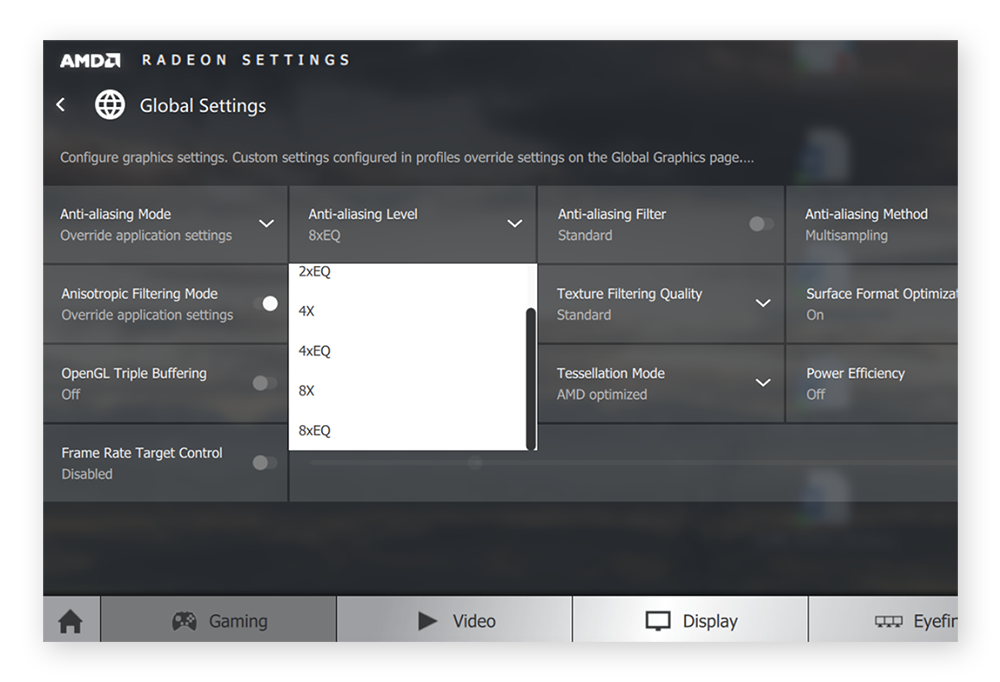This screenshot has height=682, width=1000.
Task: Click the Power Efficiency tile
Action: click(872, 383)
